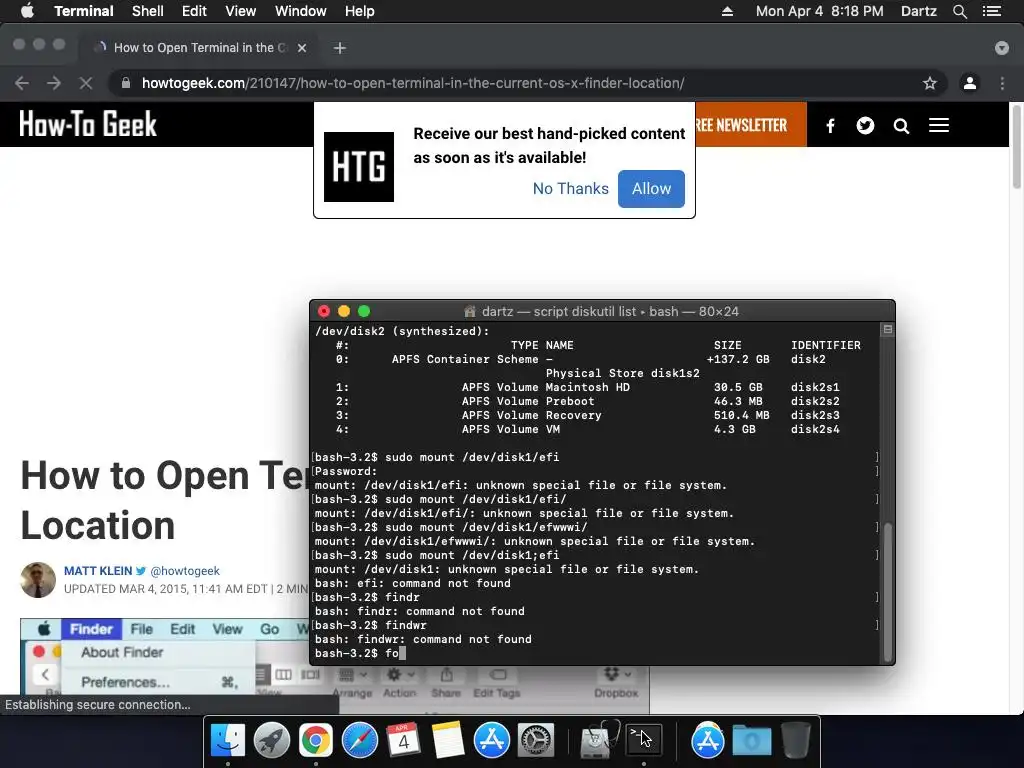
Task: Click Matt Klein author photo
Action: (38, 580)
